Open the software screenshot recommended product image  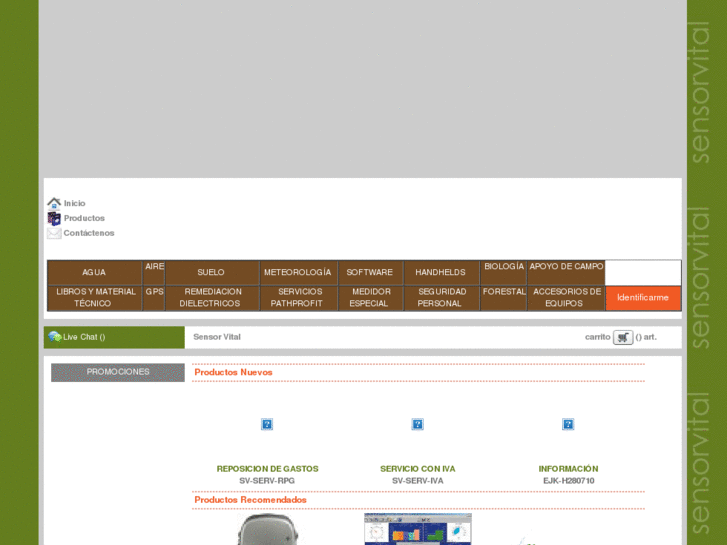click(418, 529)
